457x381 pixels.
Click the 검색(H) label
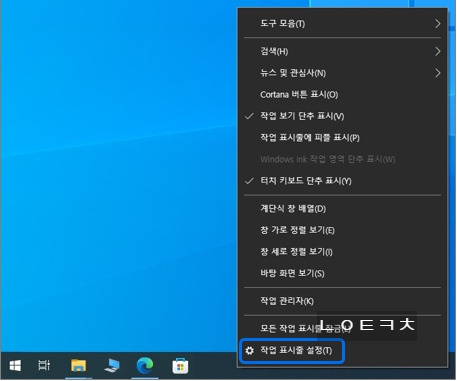274,51
